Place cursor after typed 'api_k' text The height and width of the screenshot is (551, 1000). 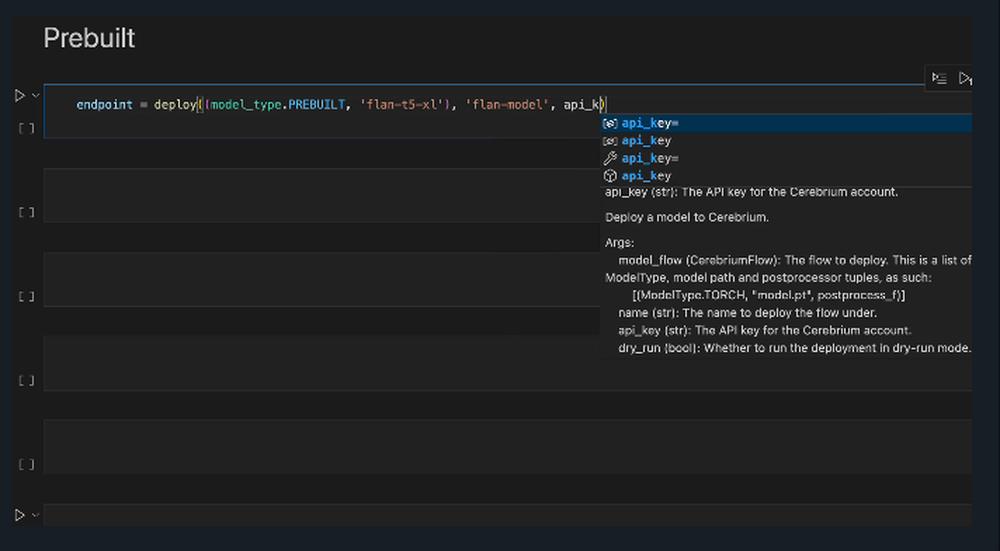point(600,105)
